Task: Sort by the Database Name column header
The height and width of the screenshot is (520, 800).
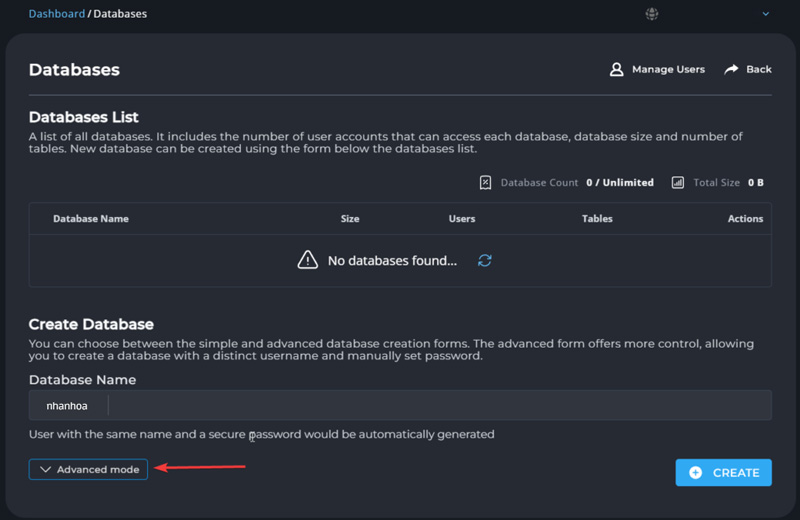Action: click(x=91, y=218)
